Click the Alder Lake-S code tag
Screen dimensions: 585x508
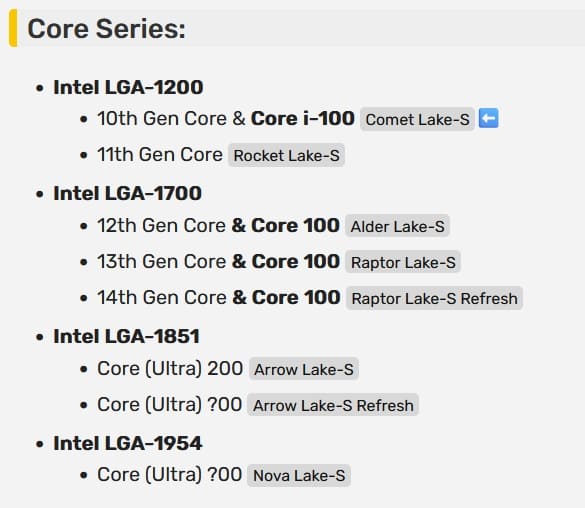click(x=397, y=226)
